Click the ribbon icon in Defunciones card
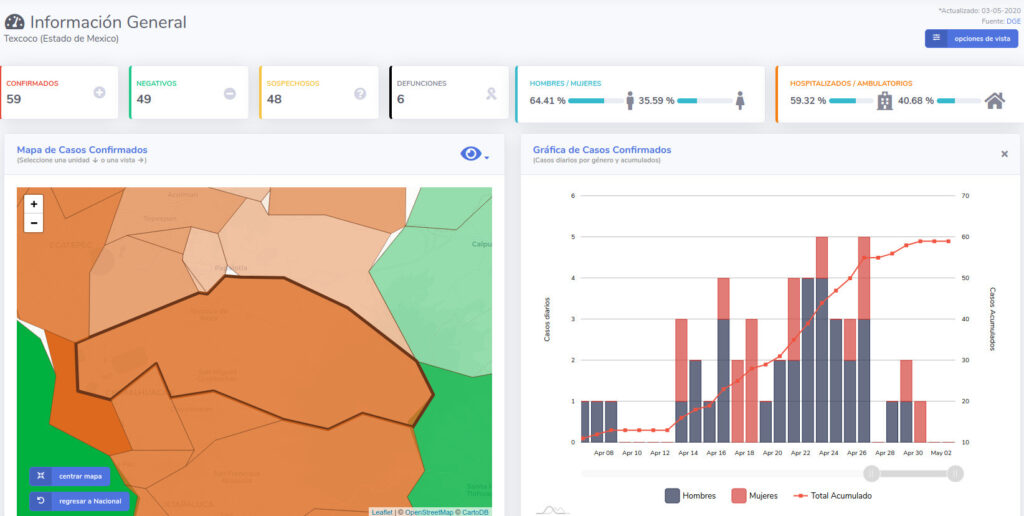 pos(491,93)
